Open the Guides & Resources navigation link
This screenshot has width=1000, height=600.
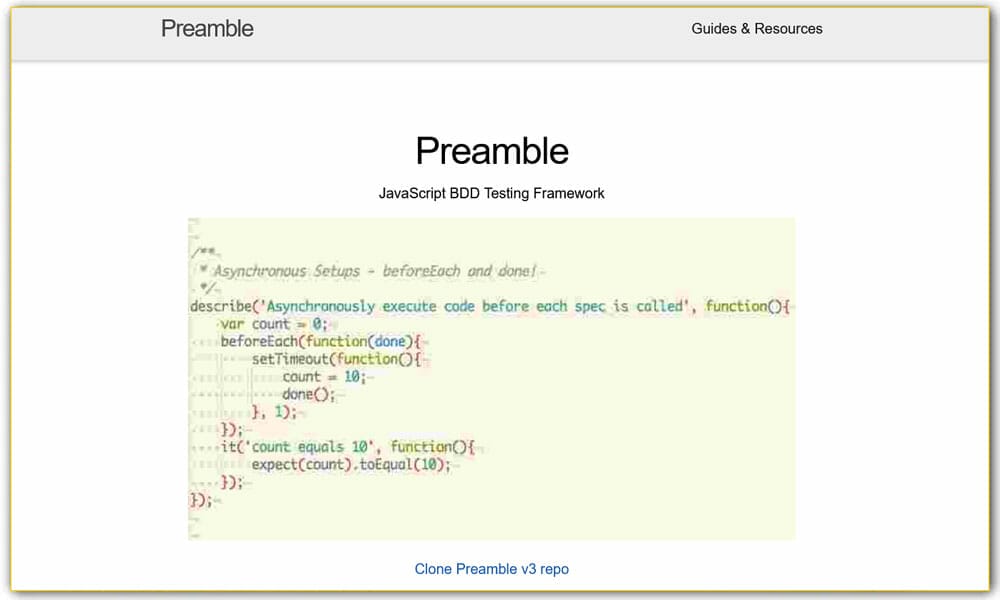[x=756, y=29]
